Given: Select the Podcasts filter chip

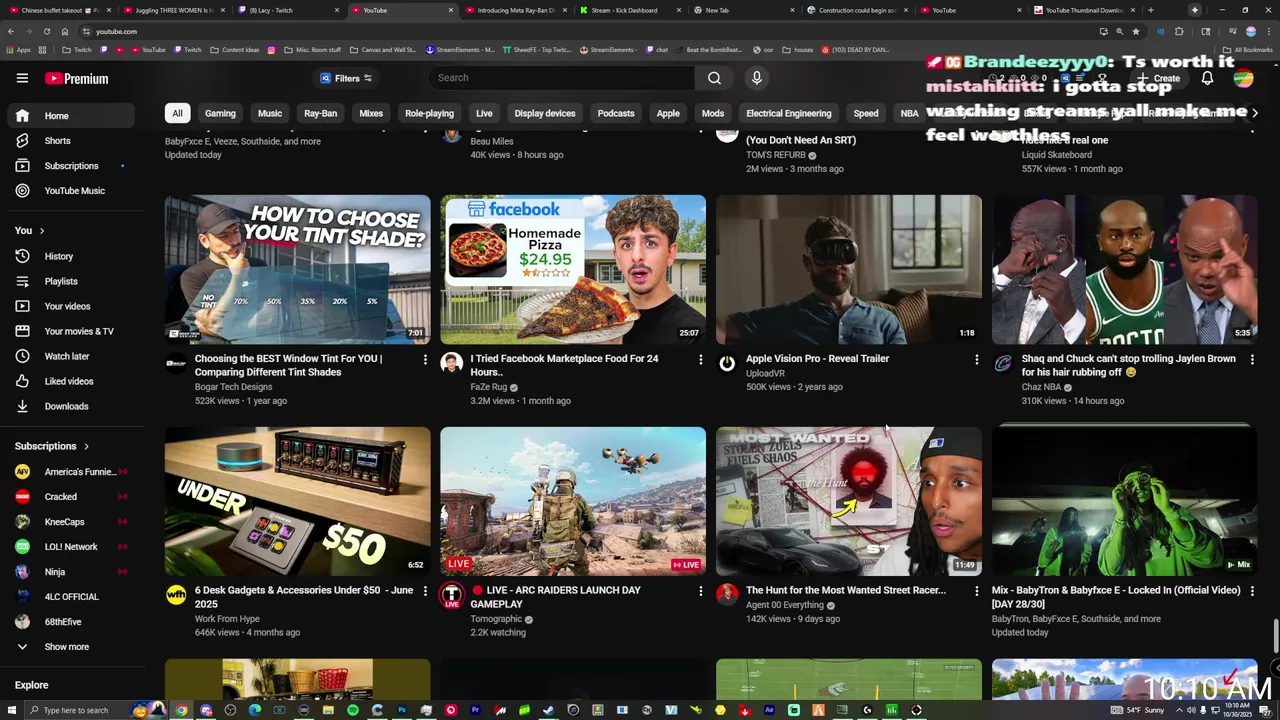Looking at the screenshot, I should 616,113.
